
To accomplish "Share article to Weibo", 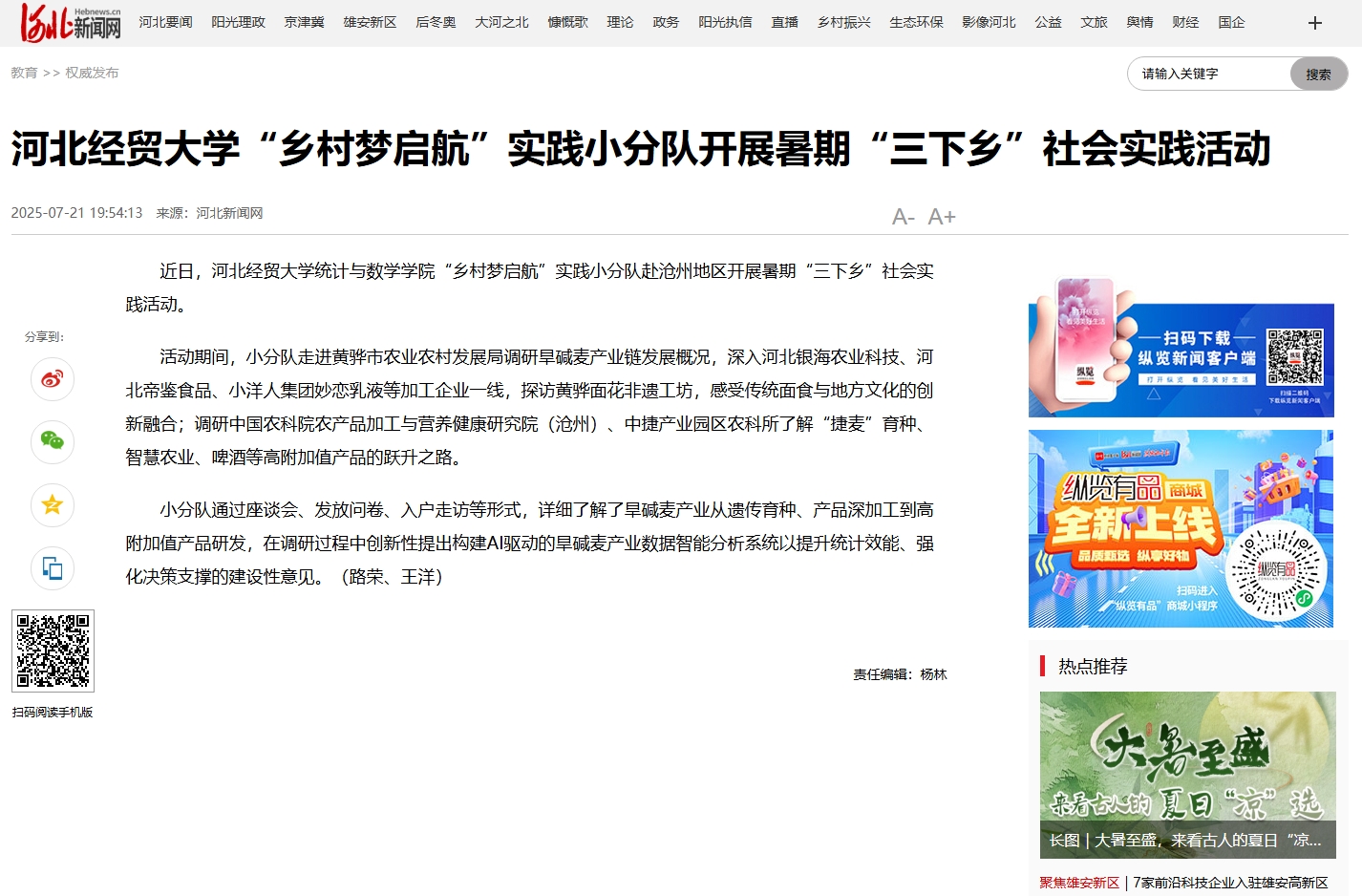I will coord(53,379).
